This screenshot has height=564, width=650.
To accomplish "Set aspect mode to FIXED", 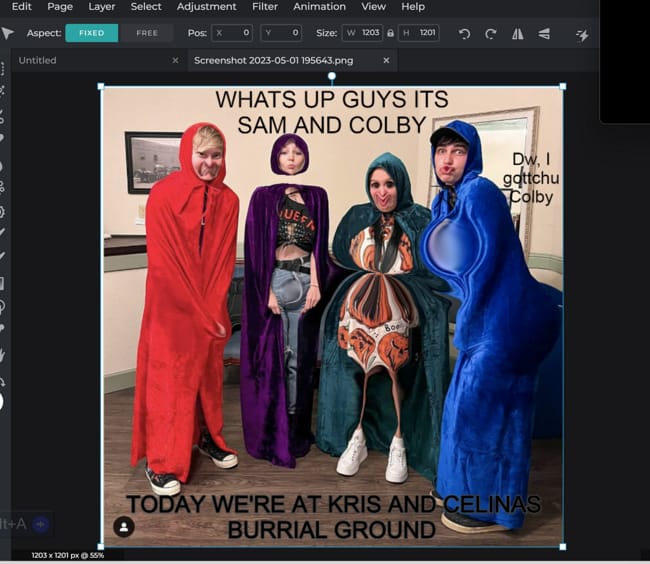I will click(91, 33).
